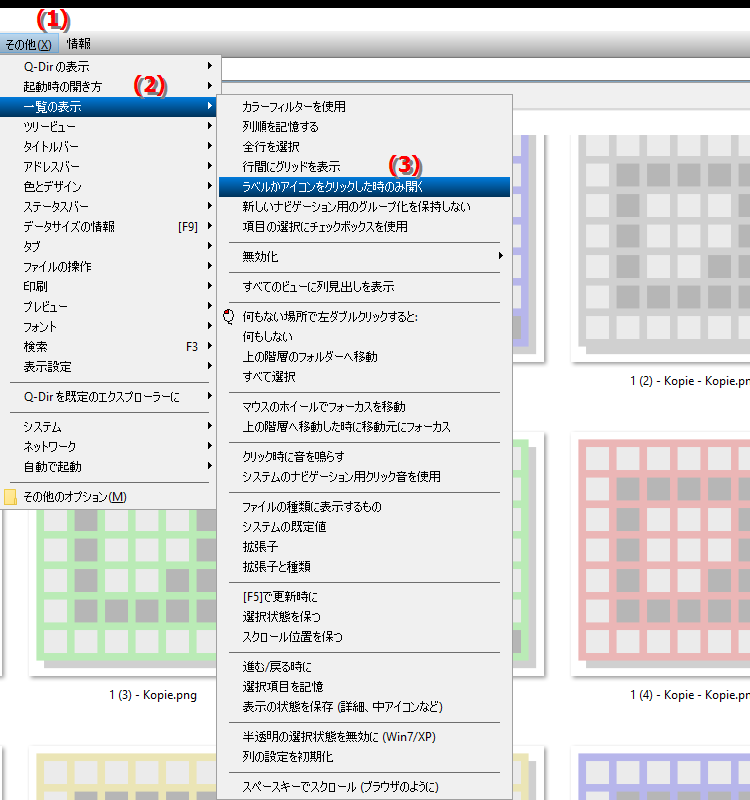Toggle クリック時に音を鳴らす
The height and width of the screenshot is (800, 750).
[x=364, y=457]
